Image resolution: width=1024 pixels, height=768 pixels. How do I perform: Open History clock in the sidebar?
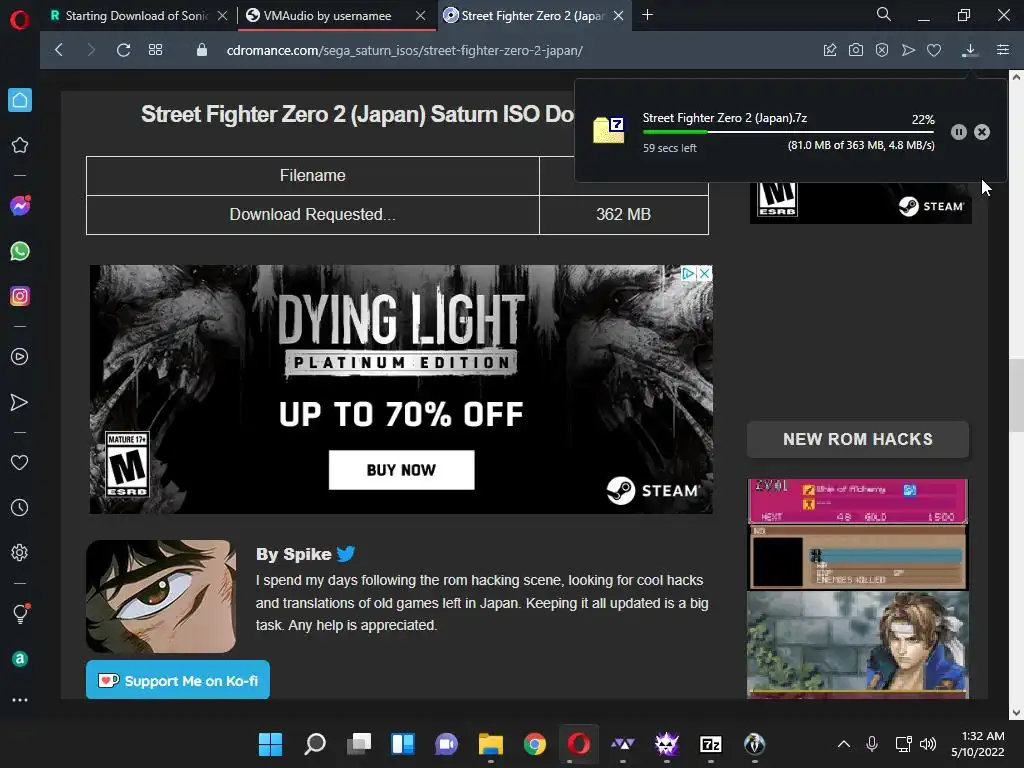click(20, 507)
